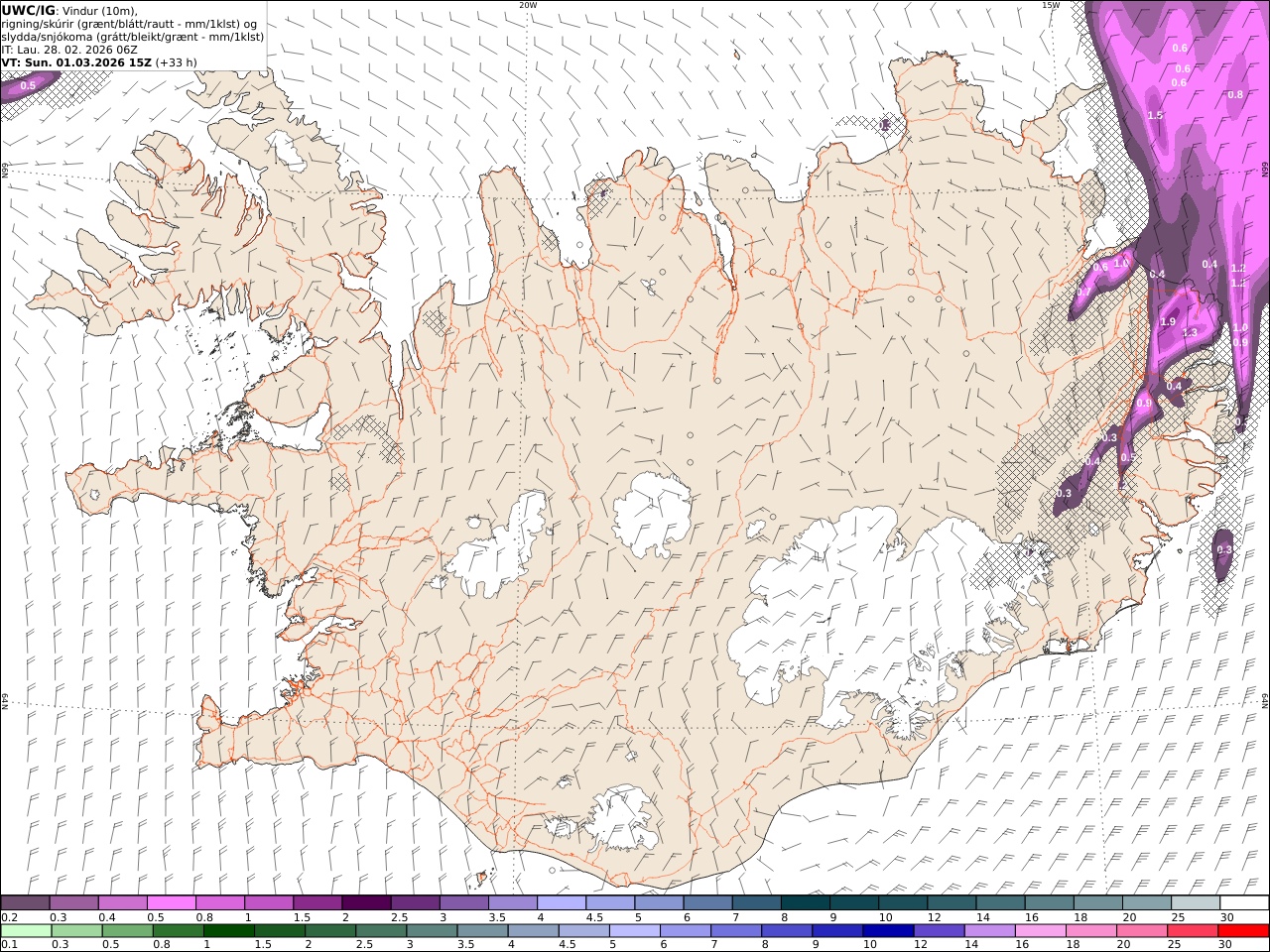This screenshot has height=952, width=1270.
Task: Pick the lower legend swatch labeled 0.5
Action: (x=127, y=931)
